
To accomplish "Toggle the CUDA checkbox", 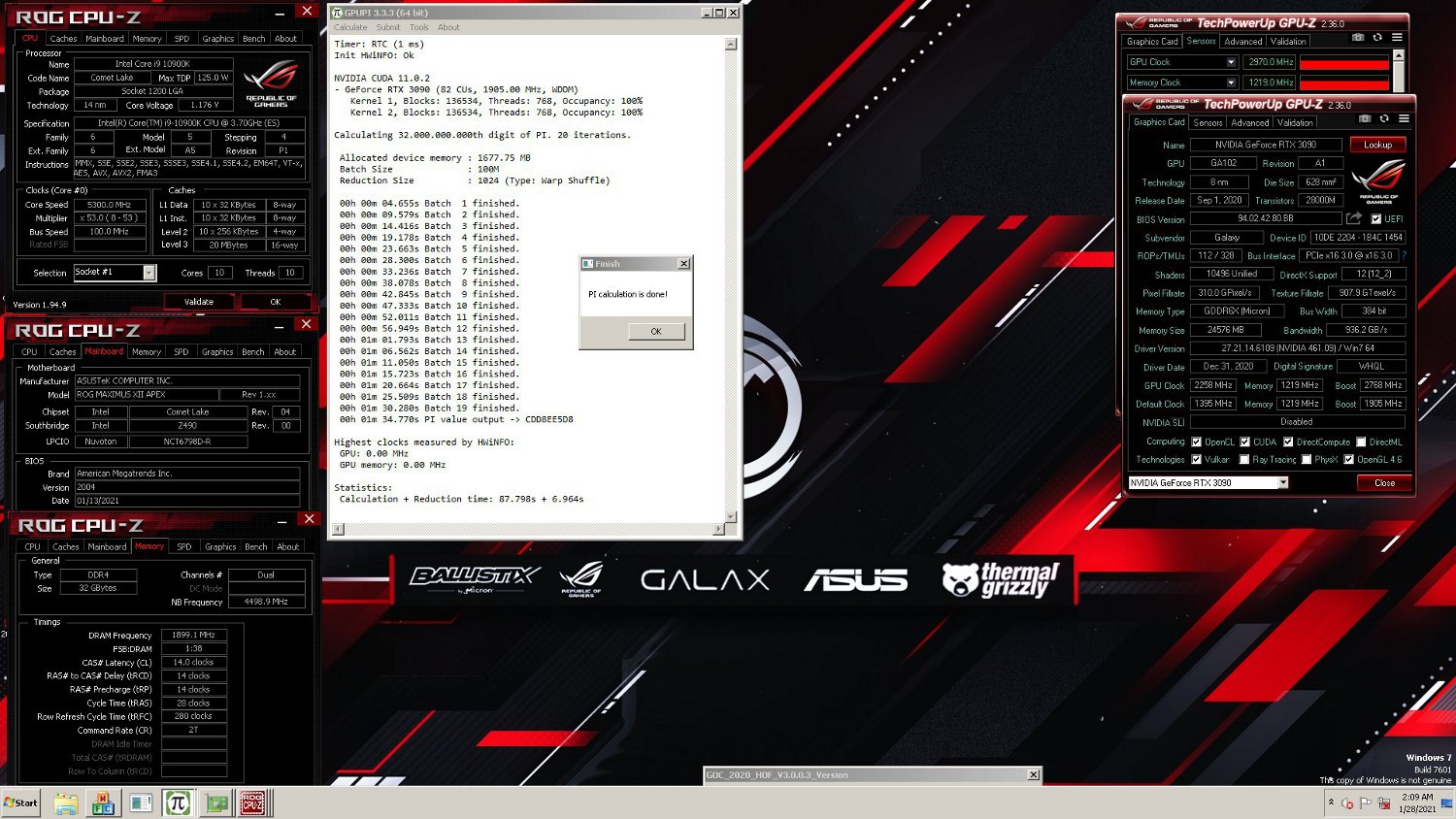I will pos(1244,442).
